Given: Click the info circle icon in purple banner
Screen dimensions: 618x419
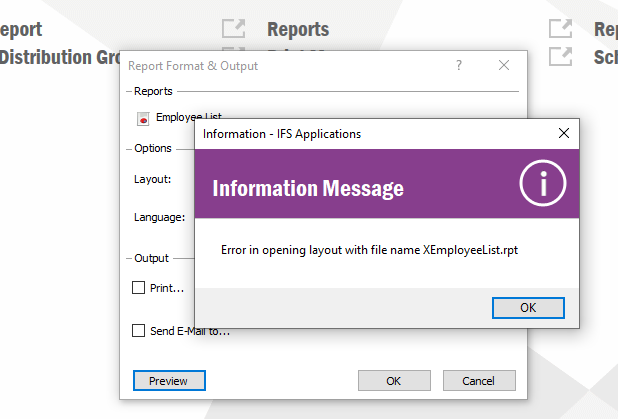Looking at the screenshot, I should point(543,183).
